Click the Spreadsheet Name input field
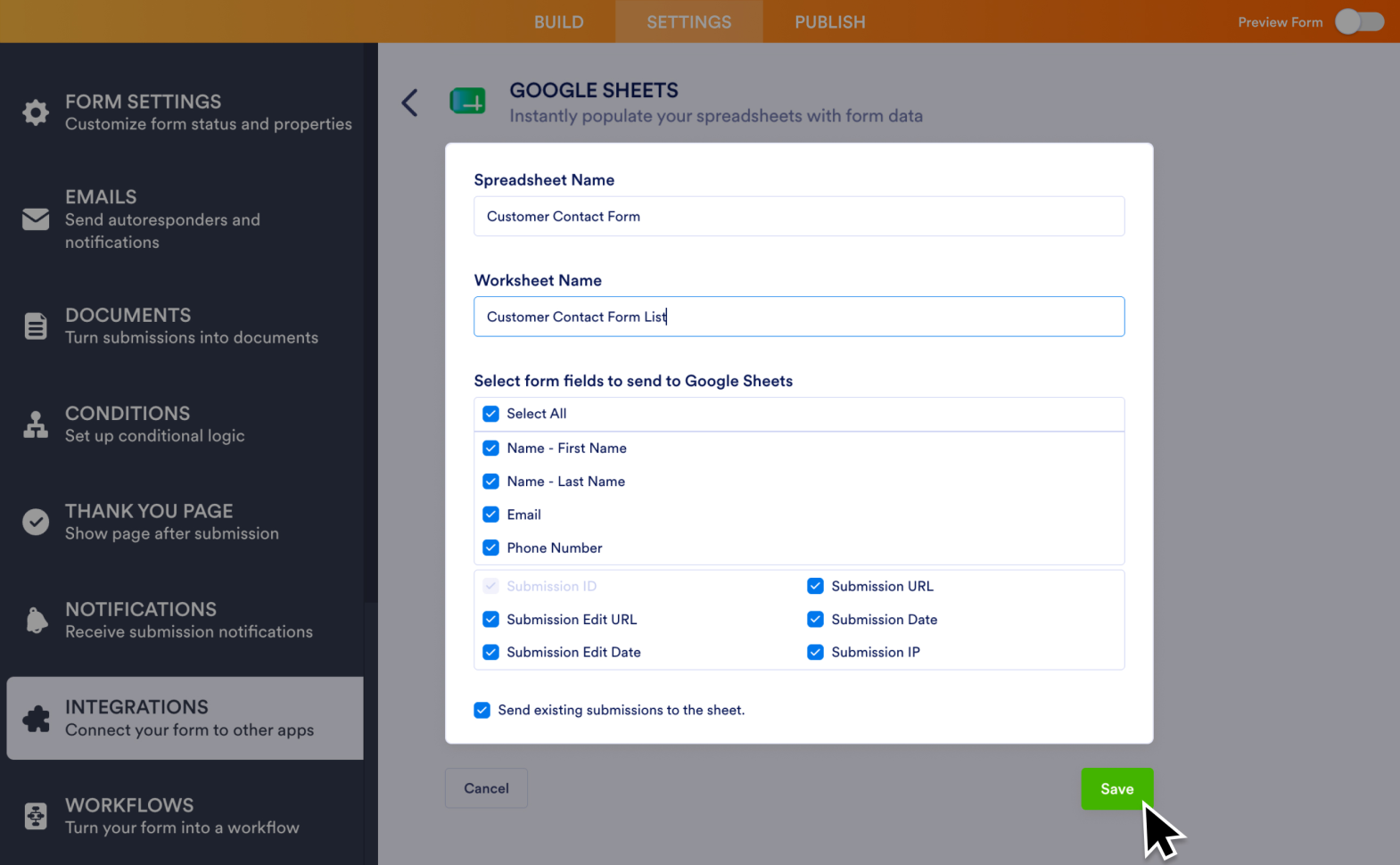The width and height of the screenshot is (1400, 865). [799, 216]
